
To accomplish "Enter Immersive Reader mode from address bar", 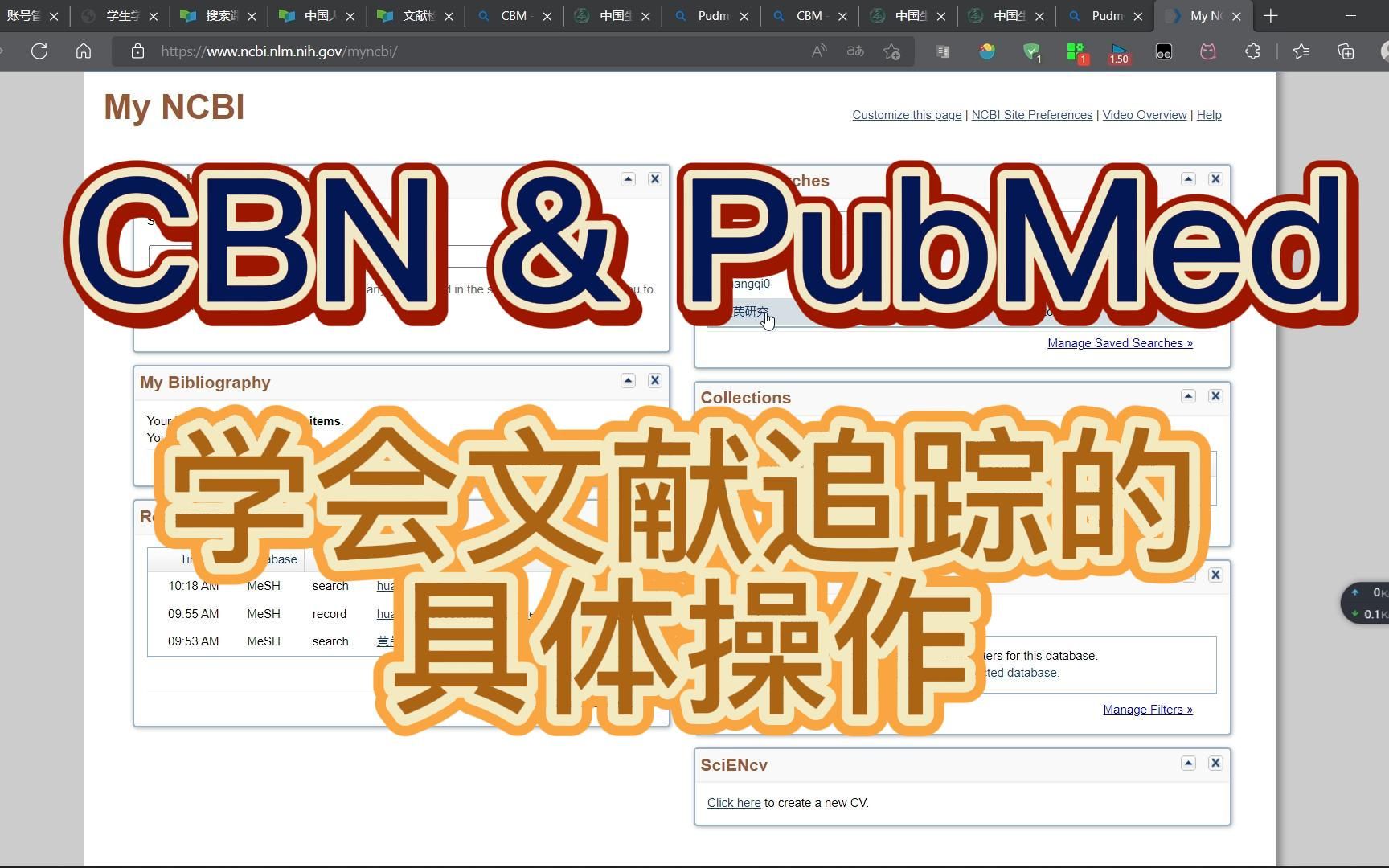I will click(x=942, y=51).
